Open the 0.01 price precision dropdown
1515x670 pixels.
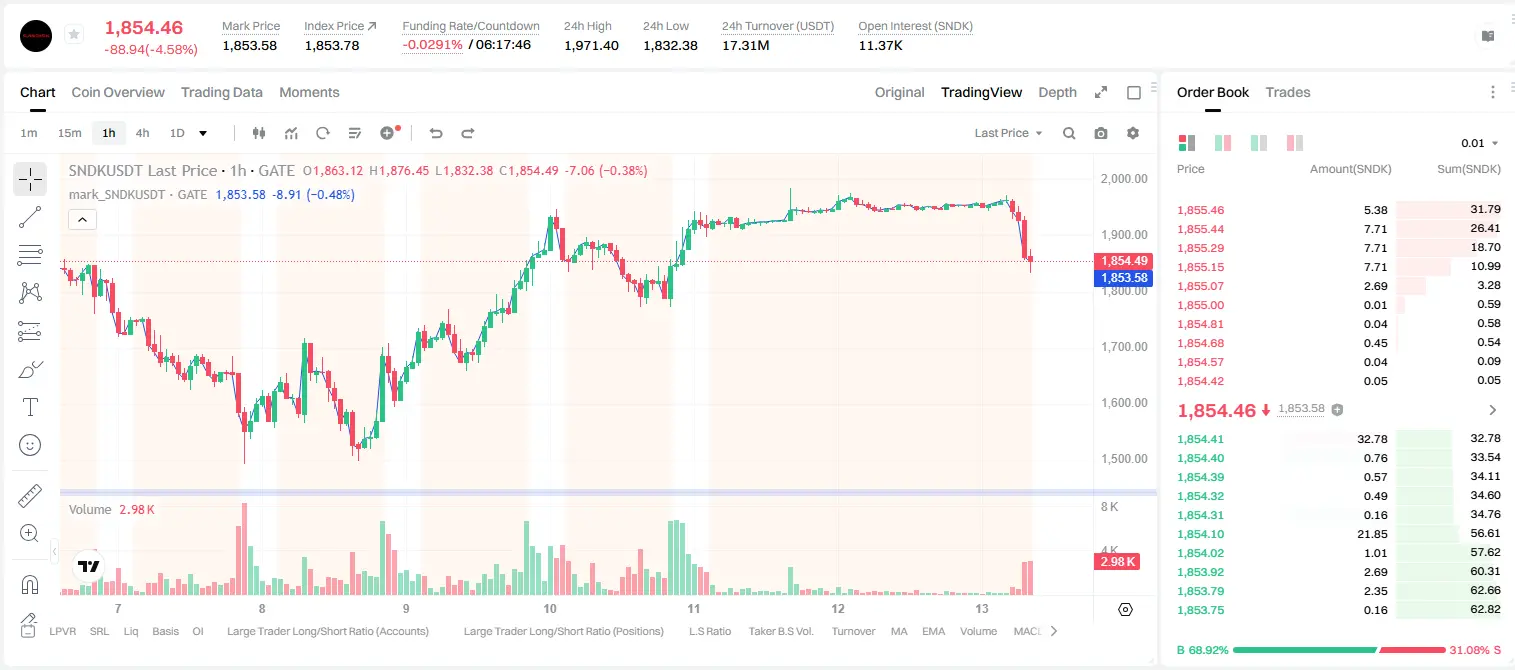pos(1480,143)
